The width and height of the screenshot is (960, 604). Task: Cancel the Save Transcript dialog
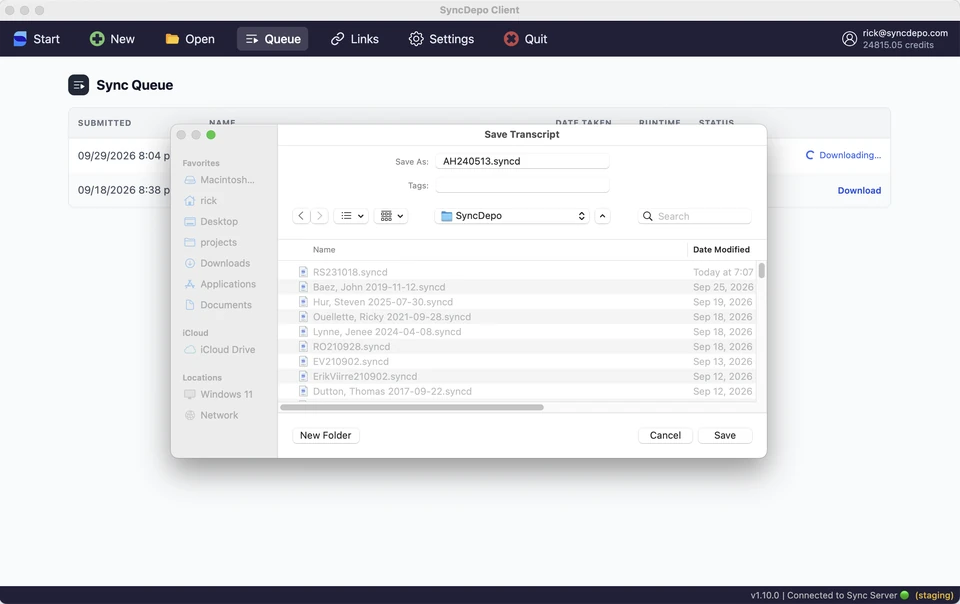click(x=665, y=435)
